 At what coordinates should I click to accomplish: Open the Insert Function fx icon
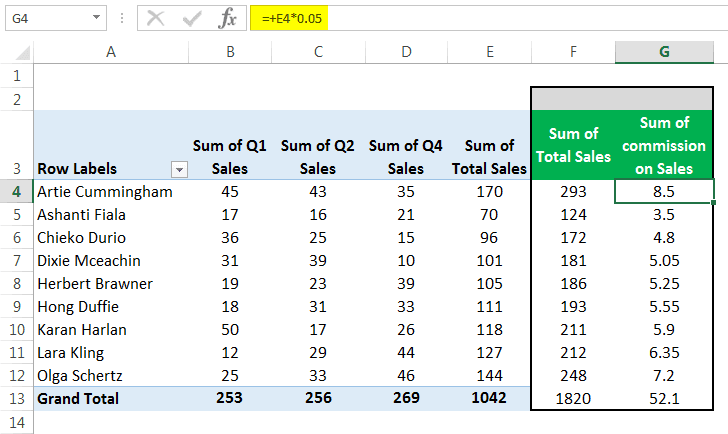point(227,19)
